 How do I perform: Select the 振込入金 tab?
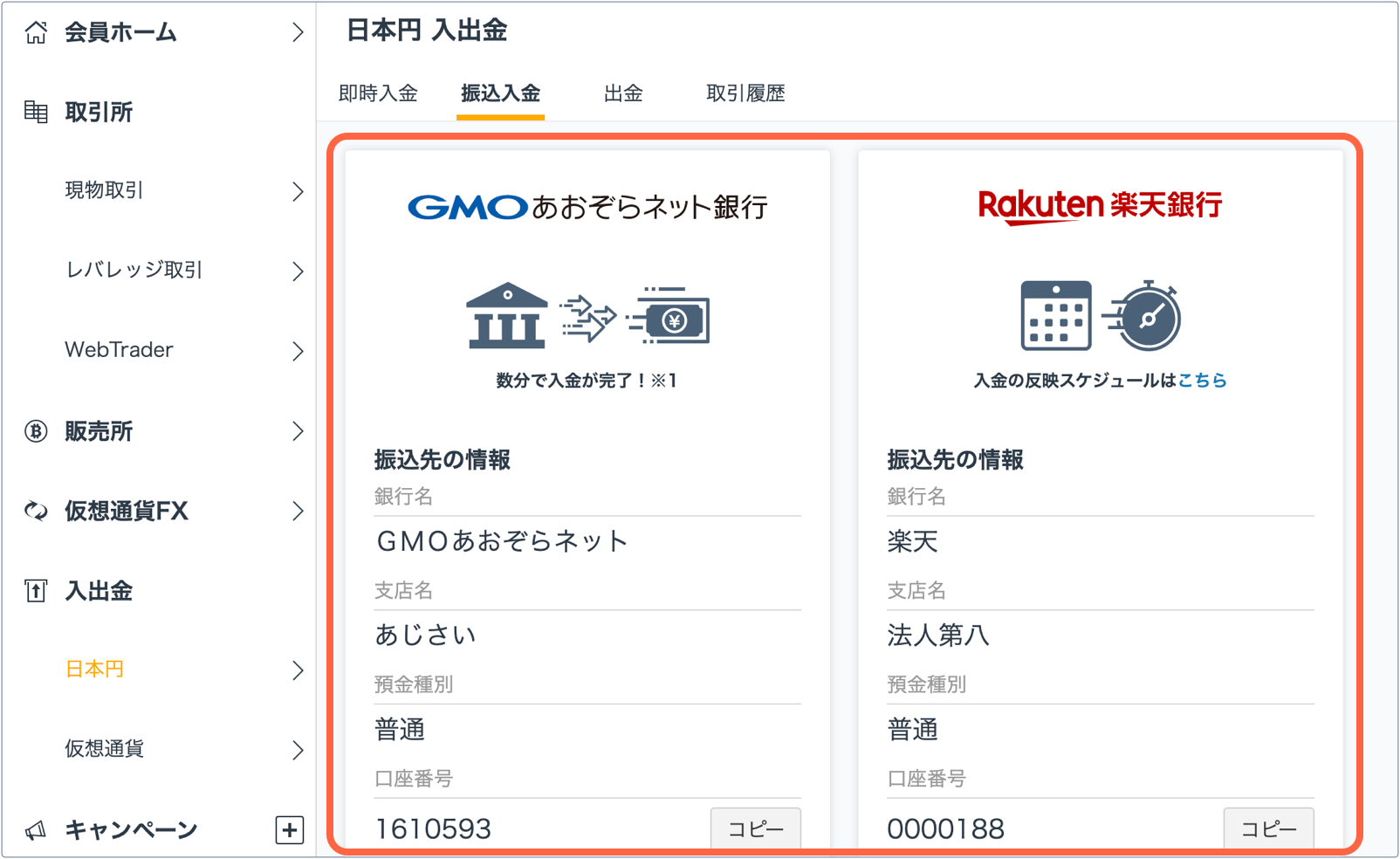(501, 93)
